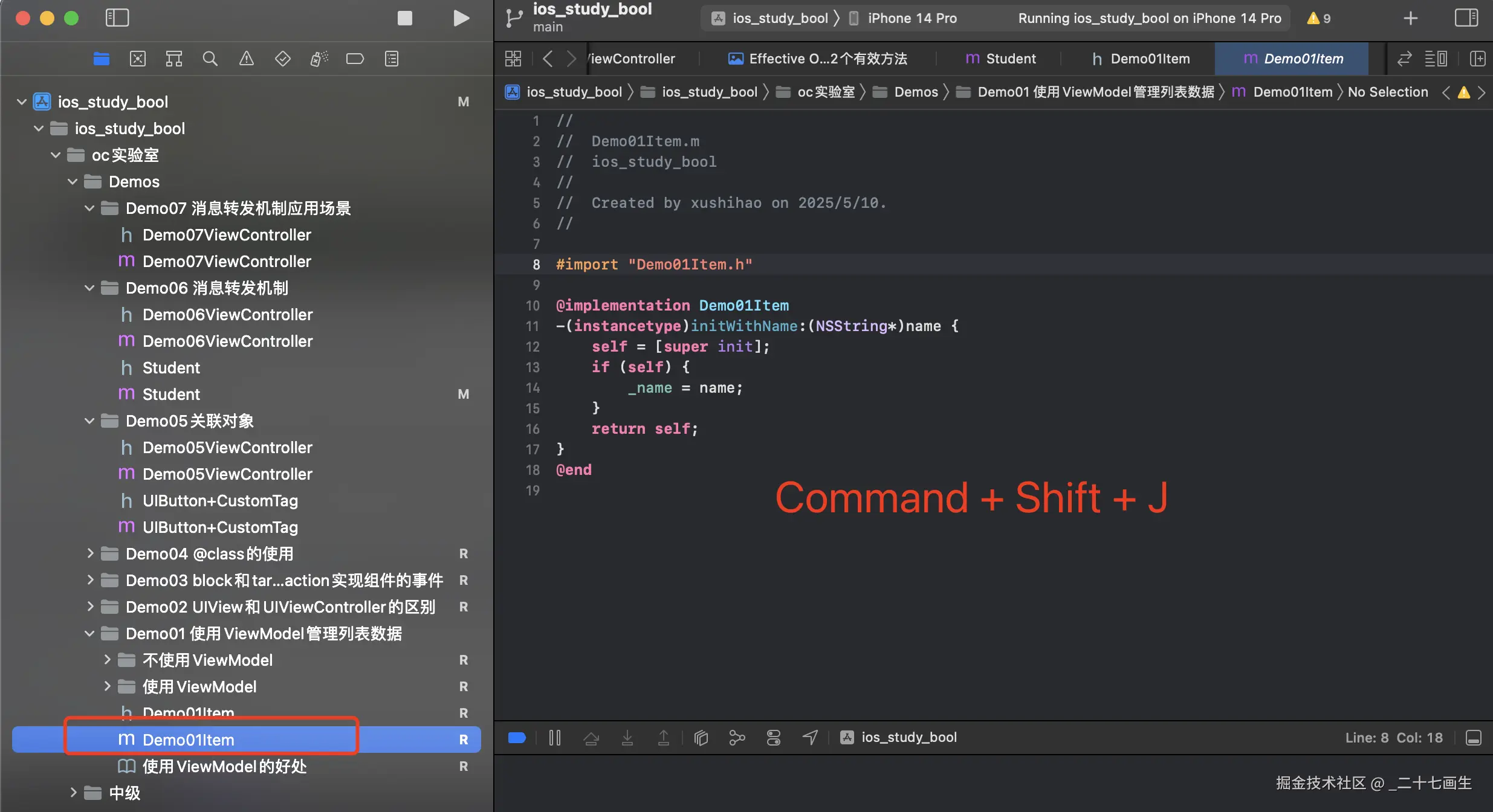Select Demo06ViewController implementation file in navigator
The width and height of the screenshot is (1493, 812).
coord(227,341)
